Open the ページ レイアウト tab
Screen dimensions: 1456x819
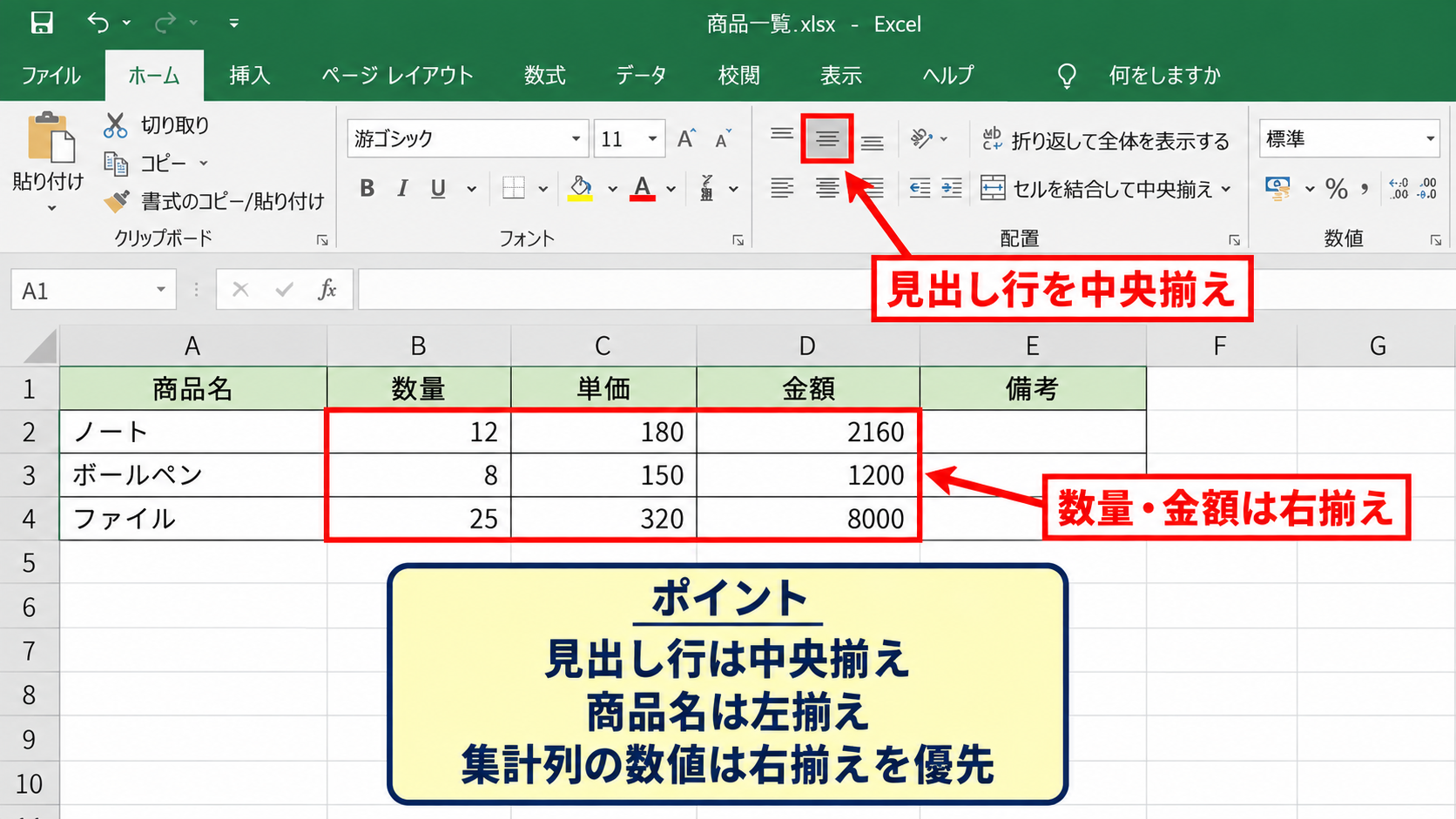pyautogui.click(x=397, y=76)
